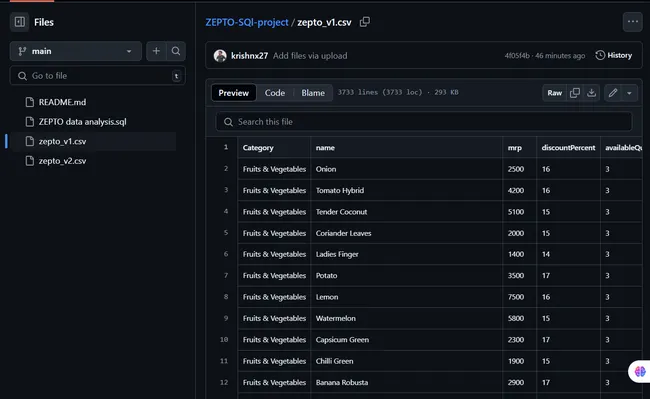Select the Tomato Hybrid cell
This screenshot has height=399, width=650.
406,190
